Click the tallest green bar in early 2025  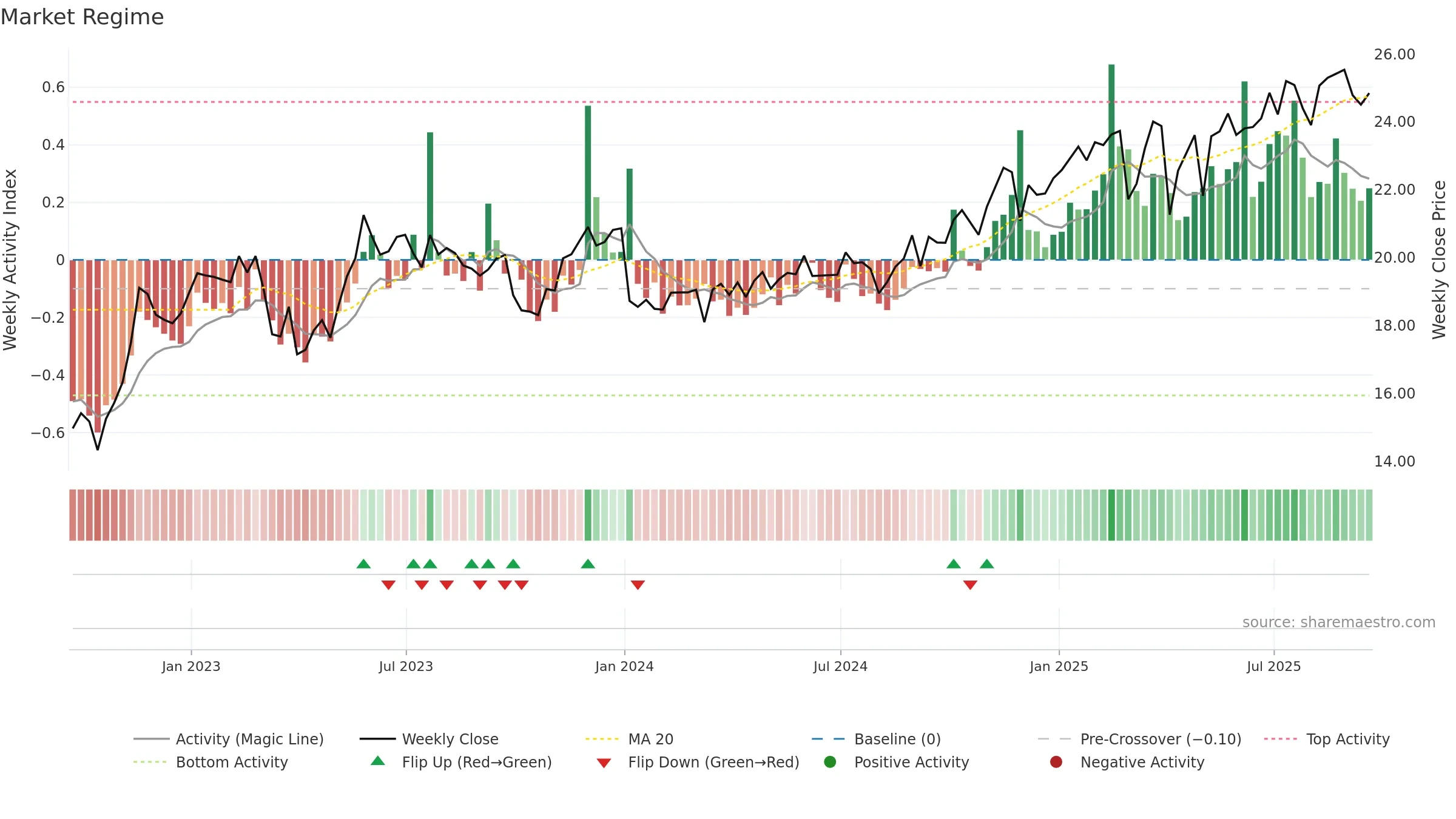tap(1111, 162)
